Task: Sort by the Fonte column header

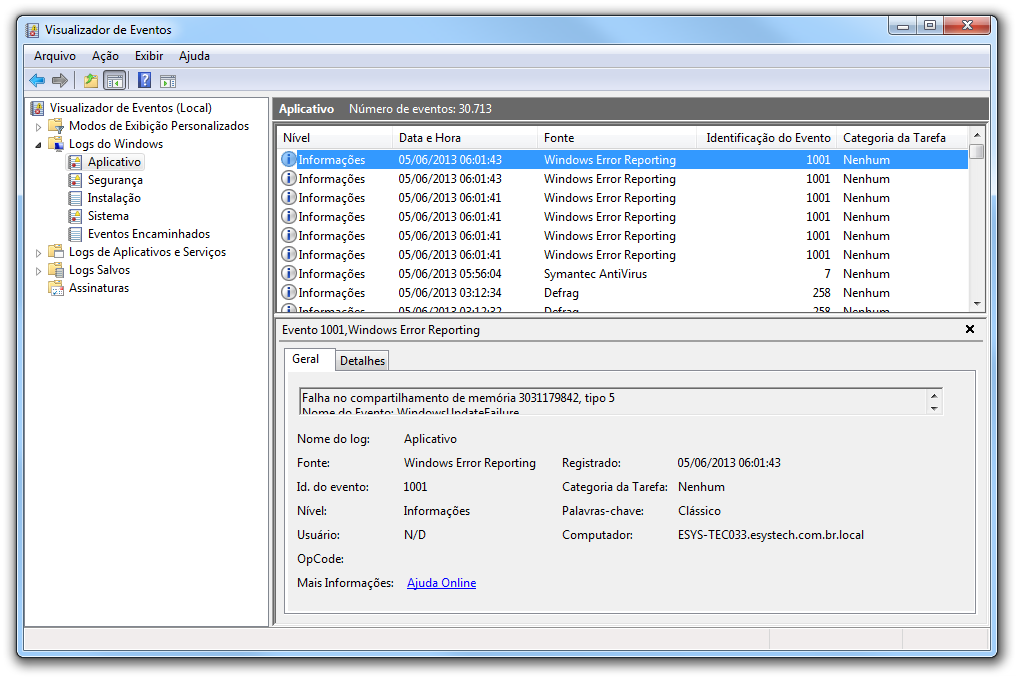Action: (x=617, y=138)
